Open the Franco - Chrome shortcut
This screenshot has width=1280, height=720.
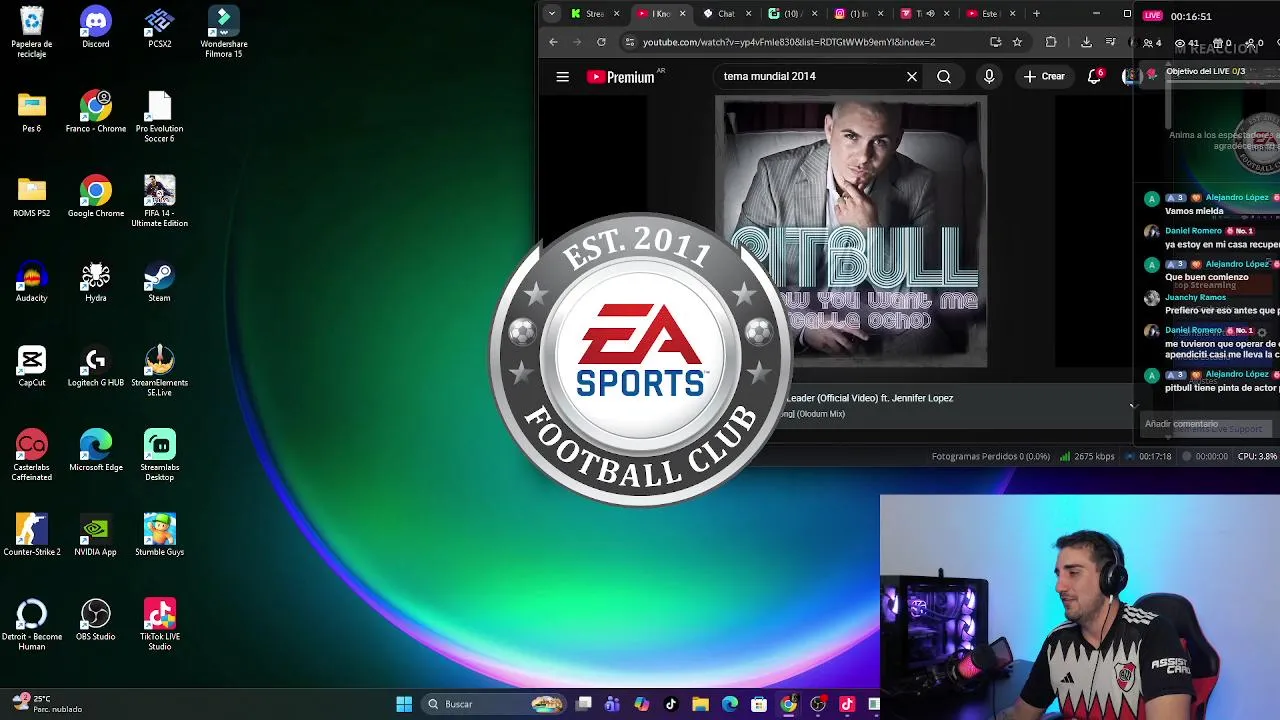coord(95,112)
